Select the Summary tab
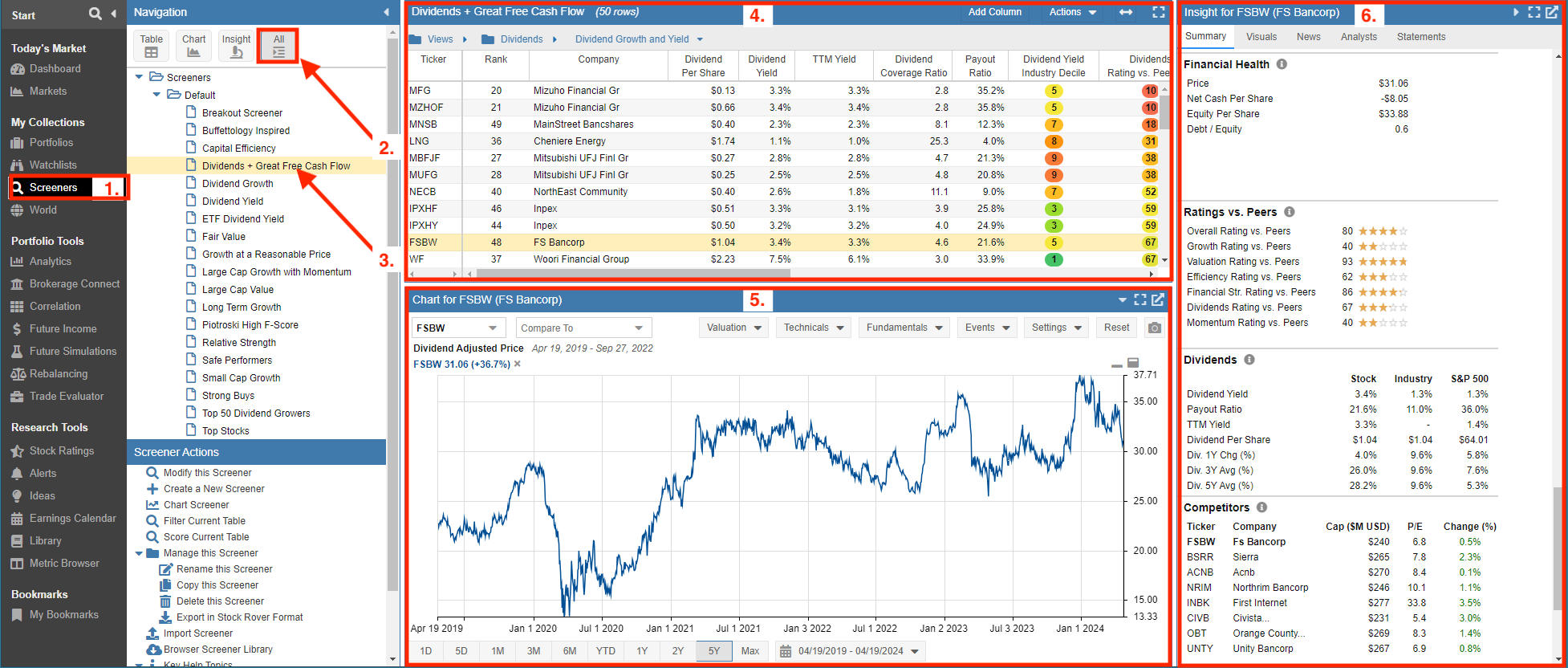This screenshot has height=668, width=1568. tap(1205, 36)
